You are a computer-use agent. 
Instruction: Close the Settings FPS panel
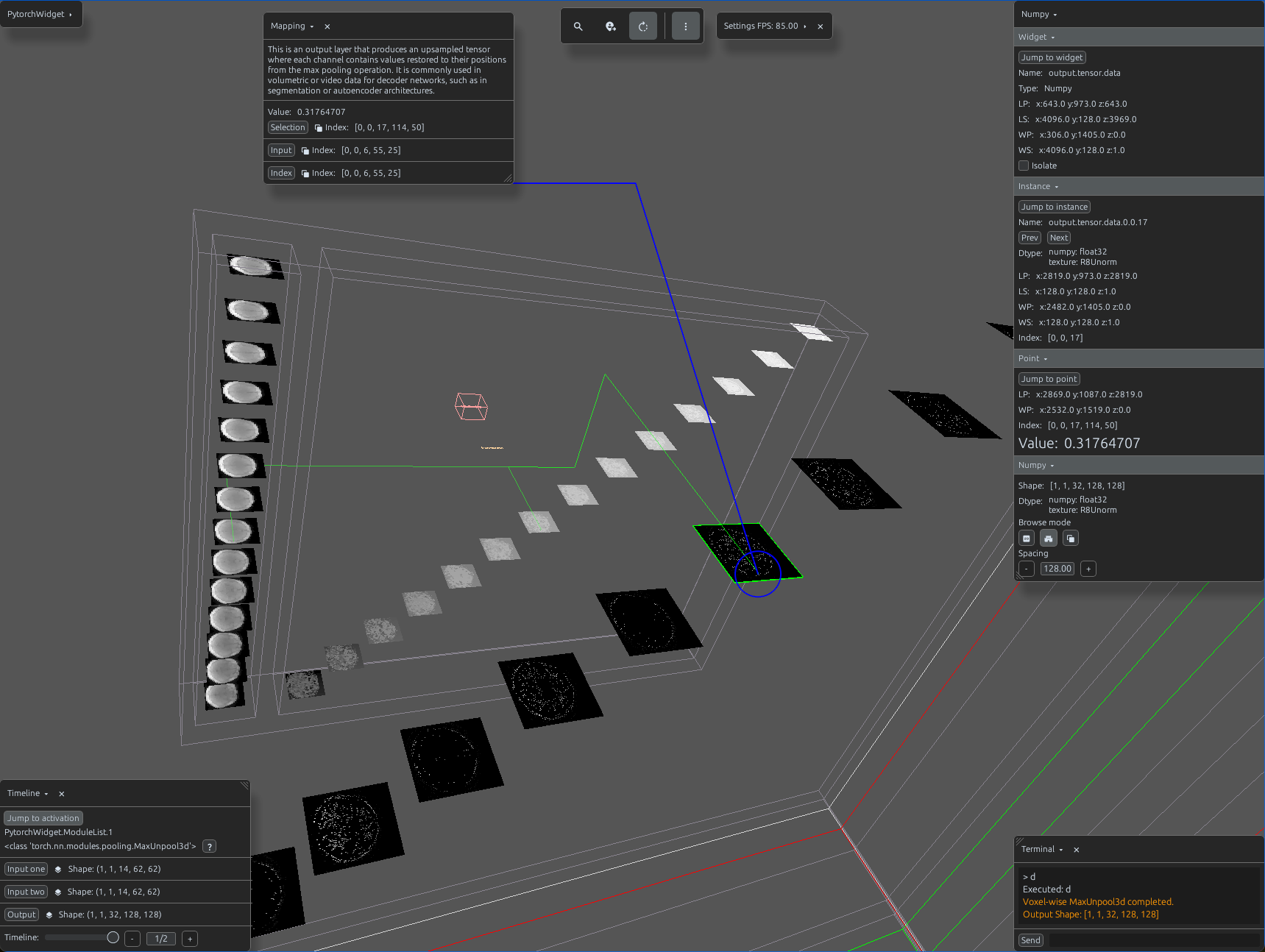point(821,26)
